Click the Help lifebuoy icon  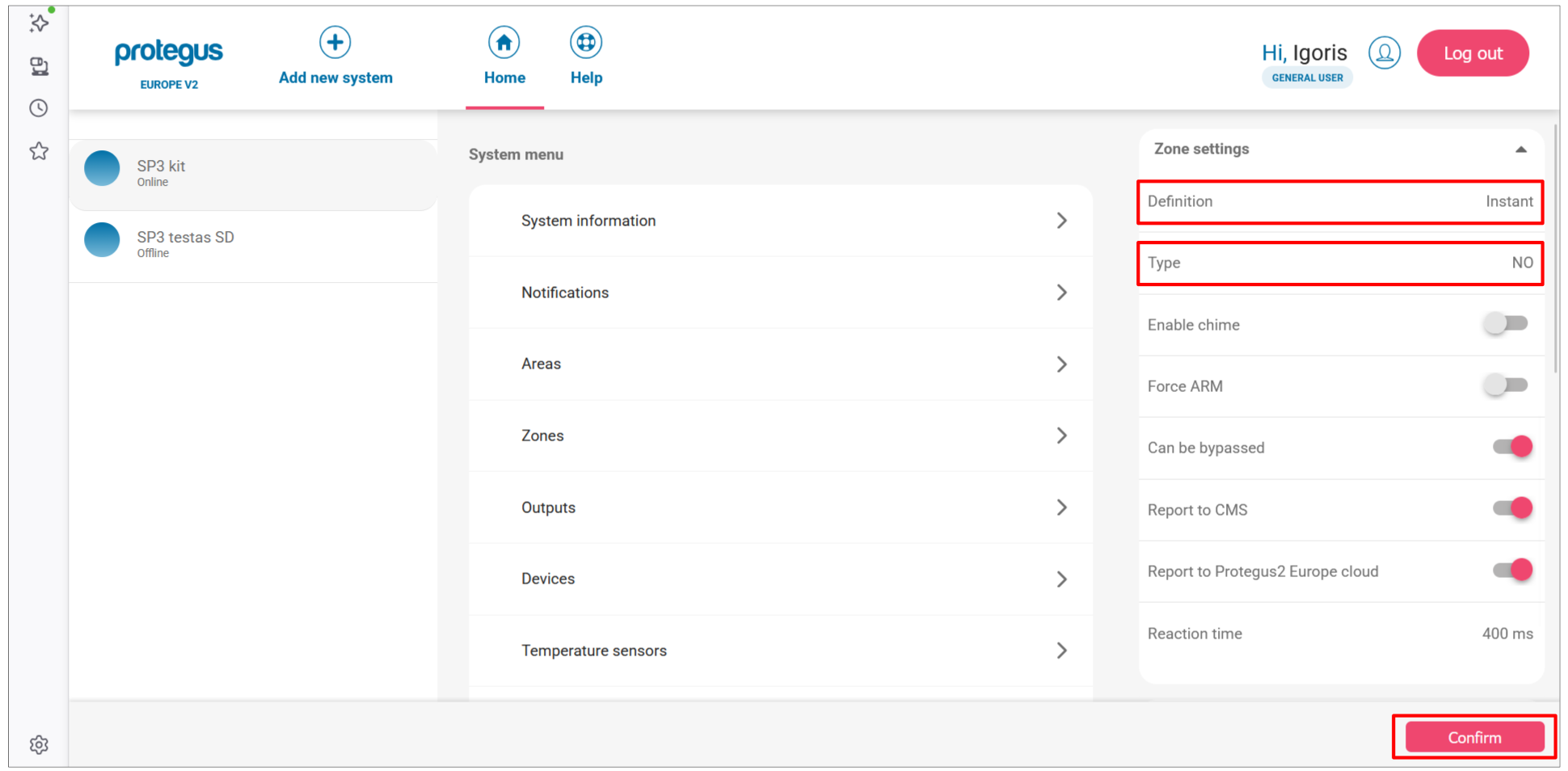click(586, 42)
